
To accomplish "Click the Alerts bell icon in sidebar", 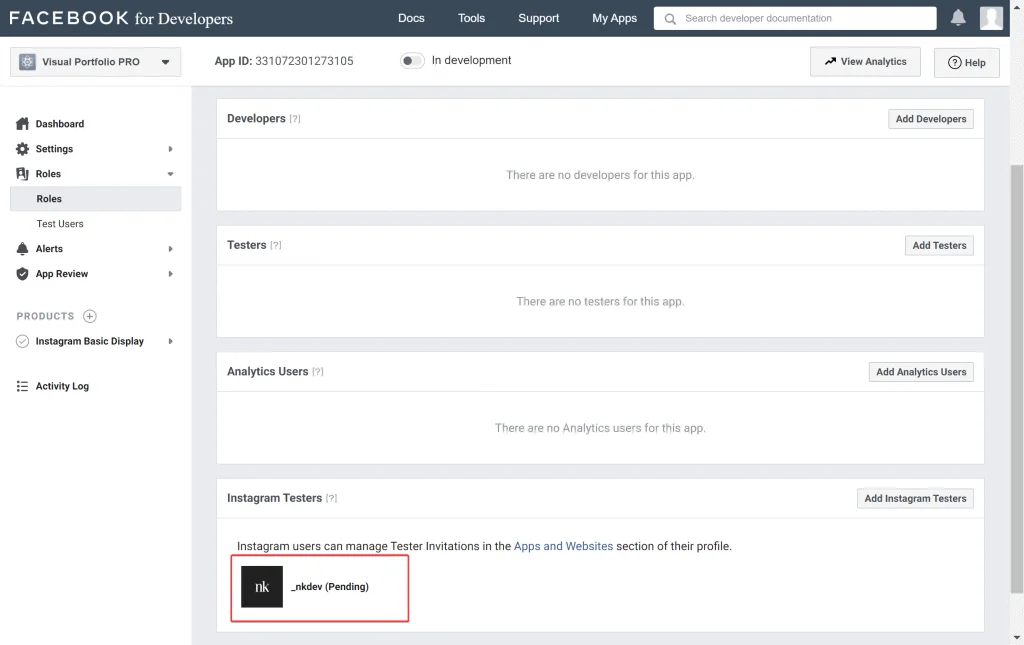I will tap(22, 249).
